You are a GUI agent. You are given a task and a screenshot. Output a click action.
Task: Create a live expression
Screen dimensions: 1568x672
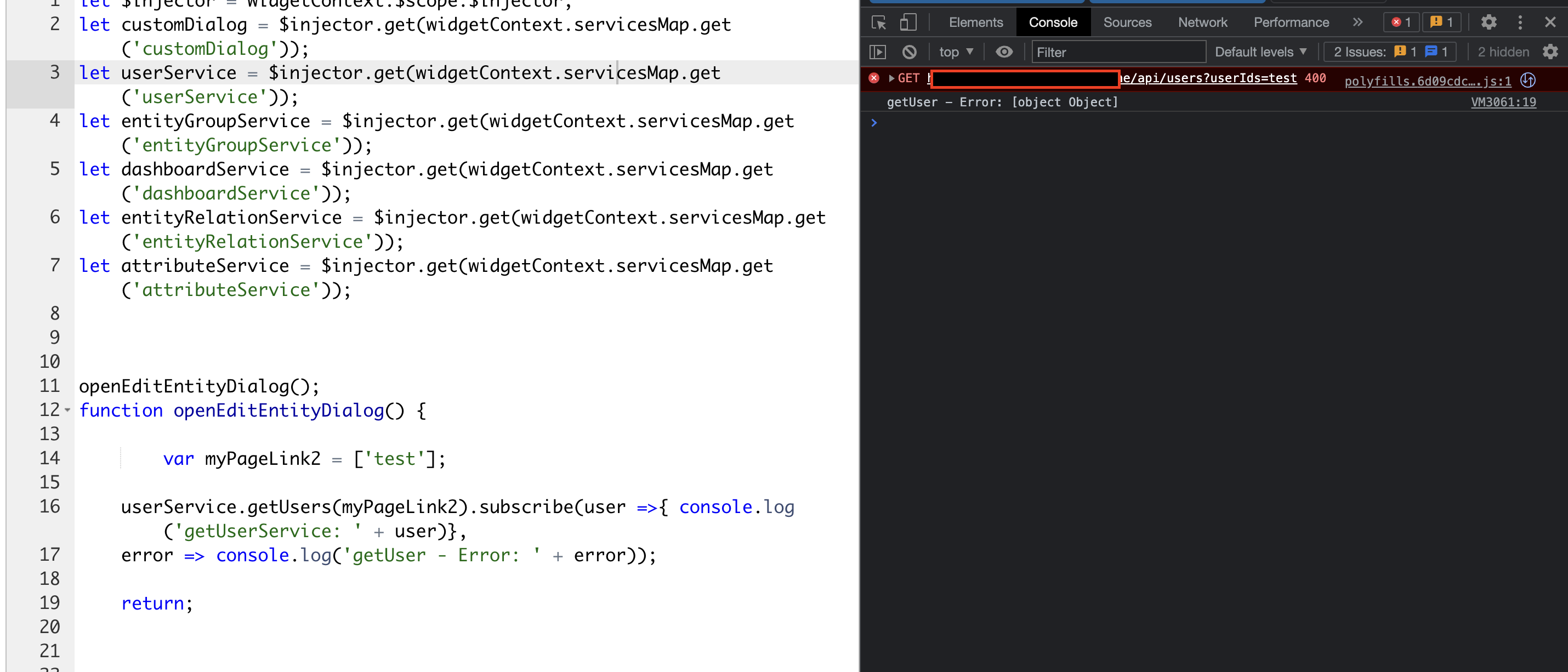tap(1004, 52)
